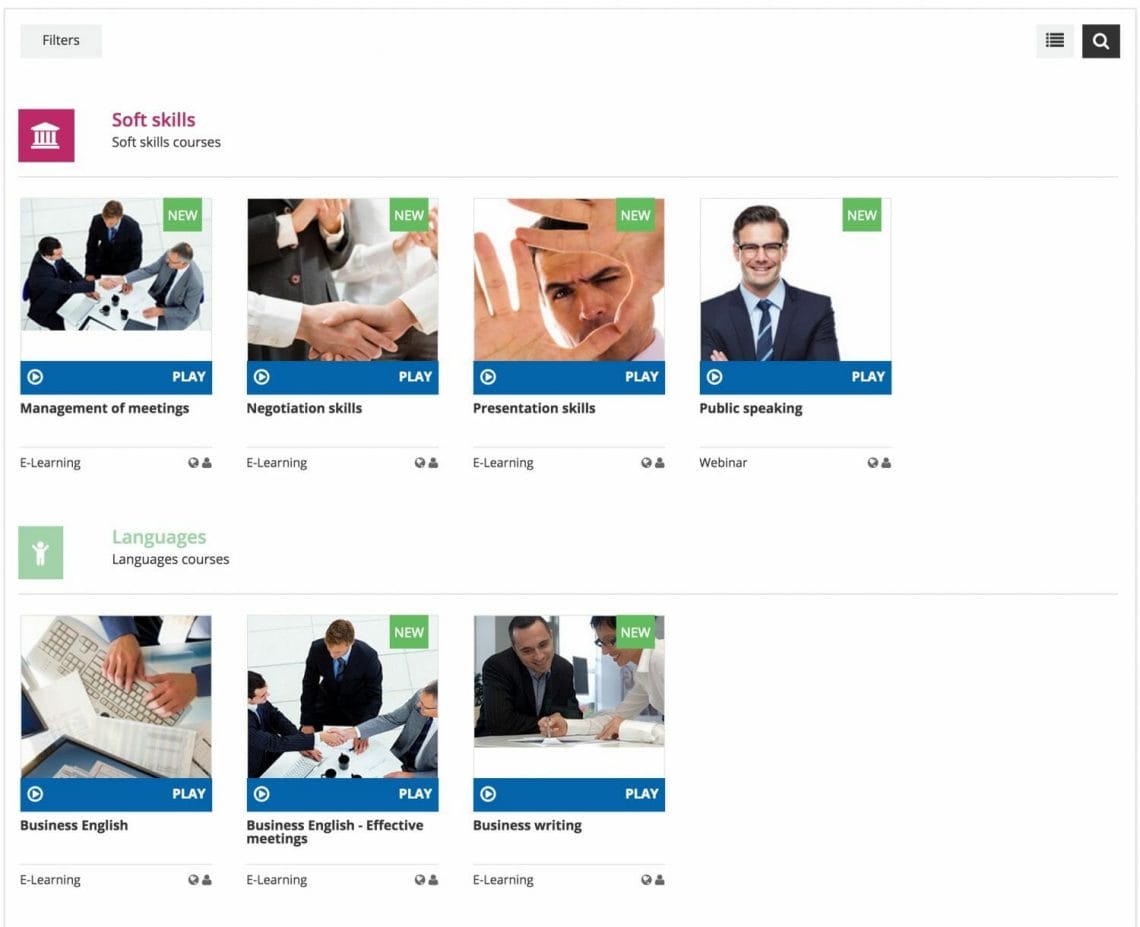Open the Management of meetings title
1140x927 pixels.
pyautogui.click(x=105, y=408)
